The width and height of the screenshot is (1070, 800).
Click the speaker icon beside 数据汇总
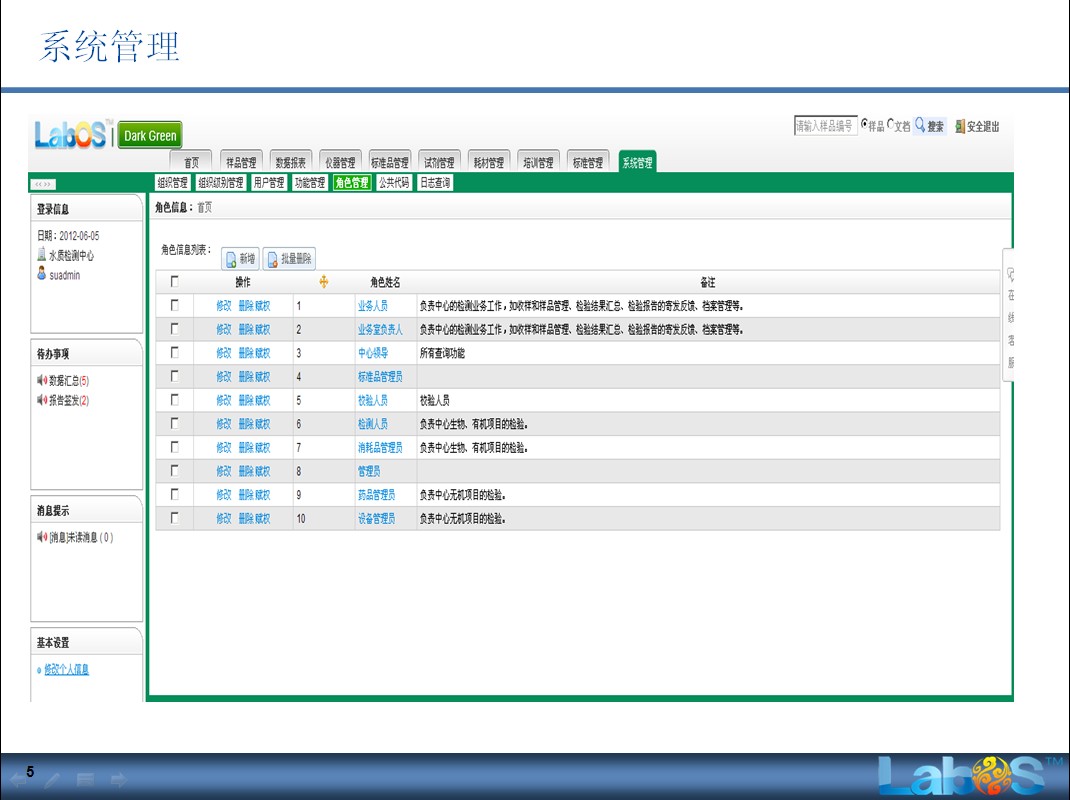point(42,381)
